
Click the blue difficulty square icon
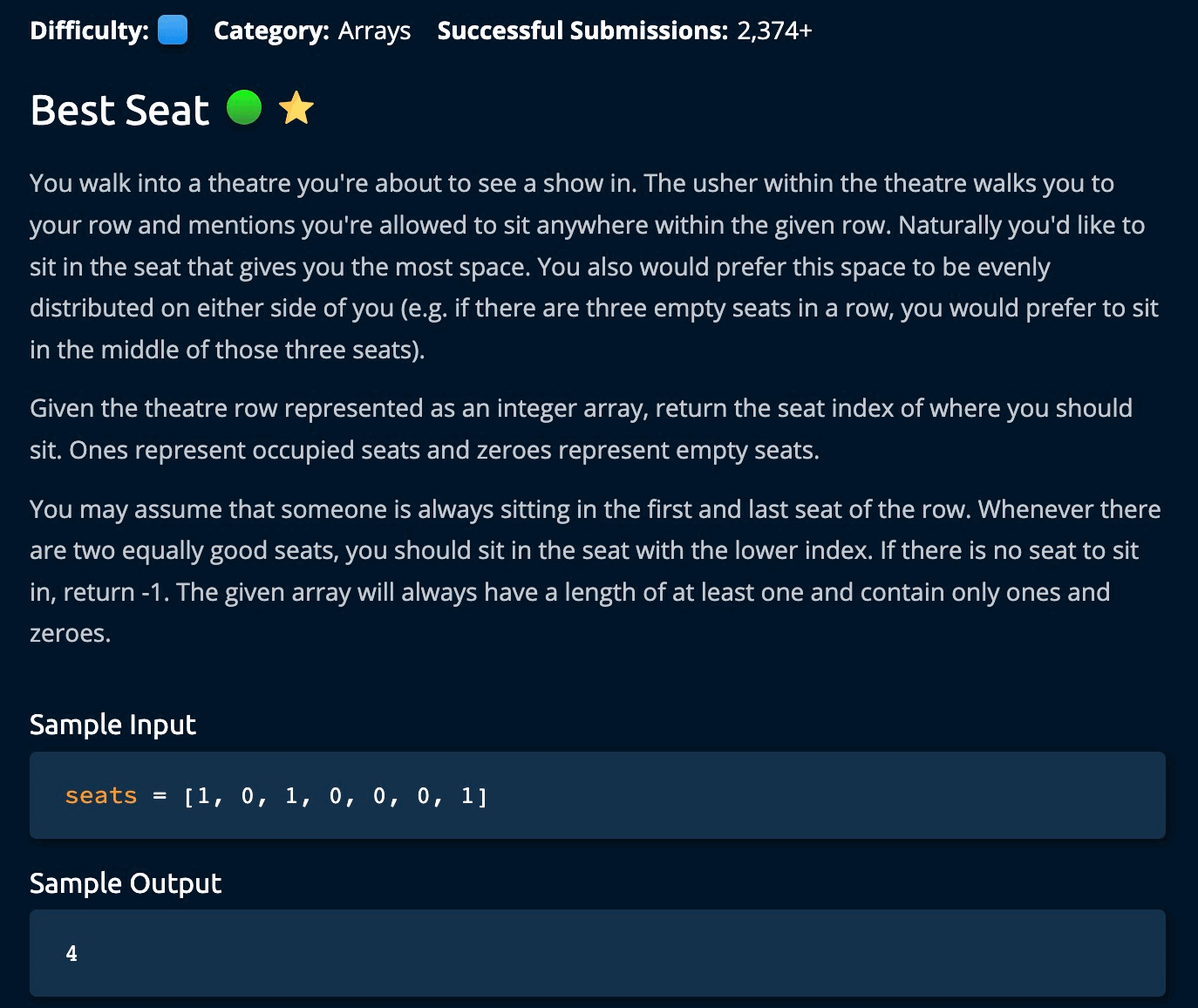[x=173, y=31]
